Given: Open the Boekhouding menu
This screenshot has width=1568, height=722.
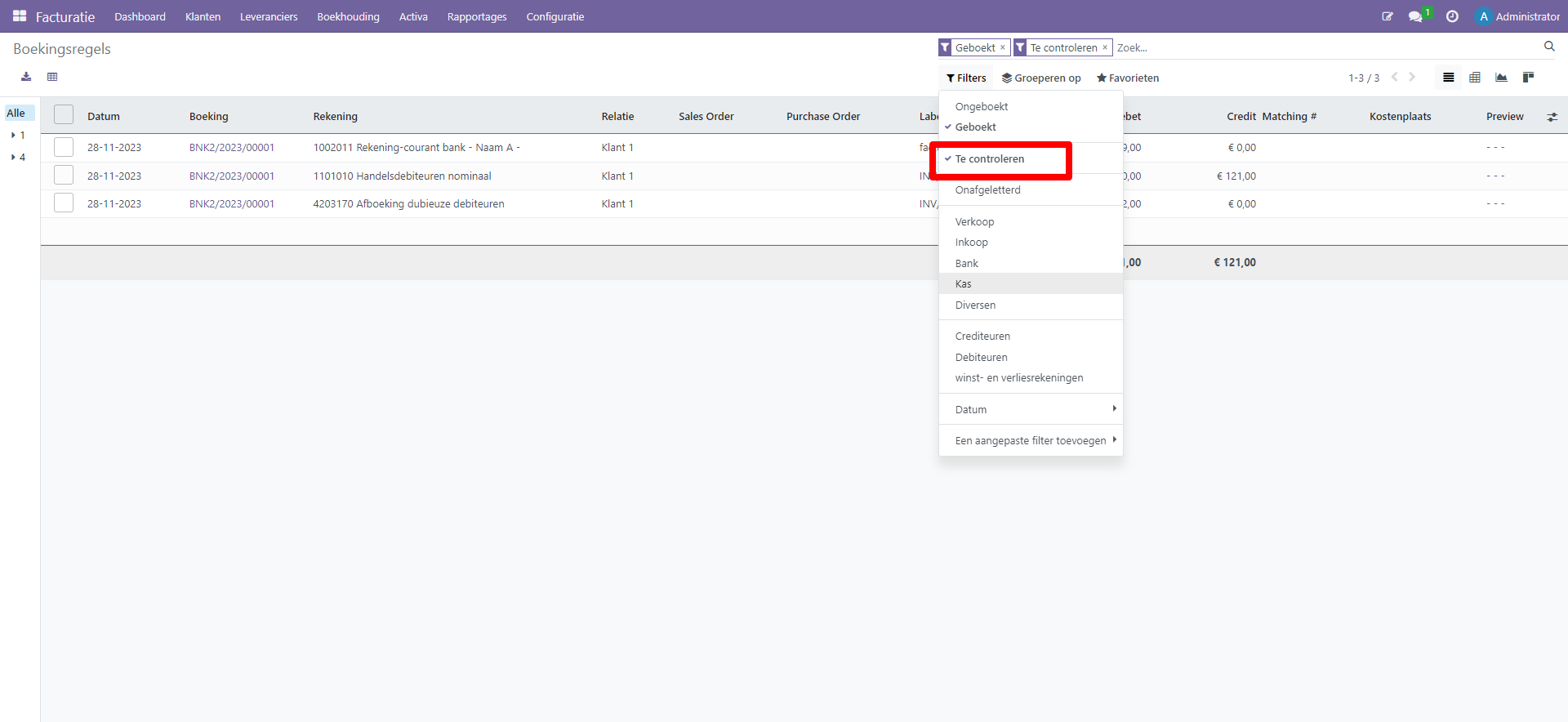Looking at the screenshot, I should (x=348, y=16).
